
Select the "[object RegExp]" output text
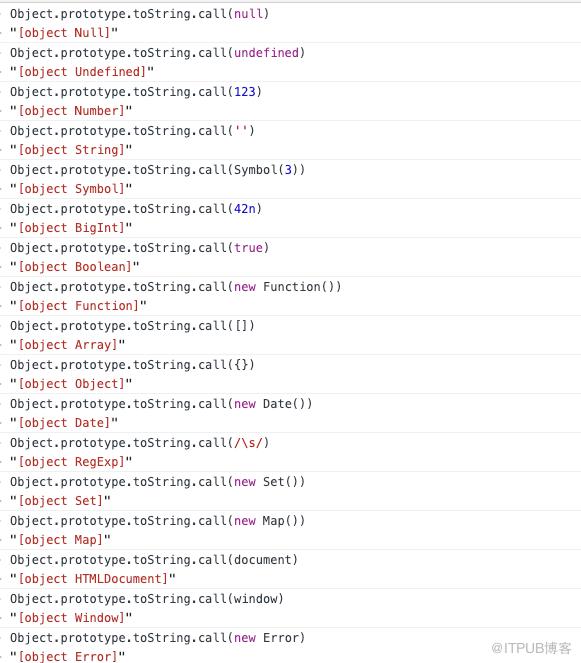71,462
